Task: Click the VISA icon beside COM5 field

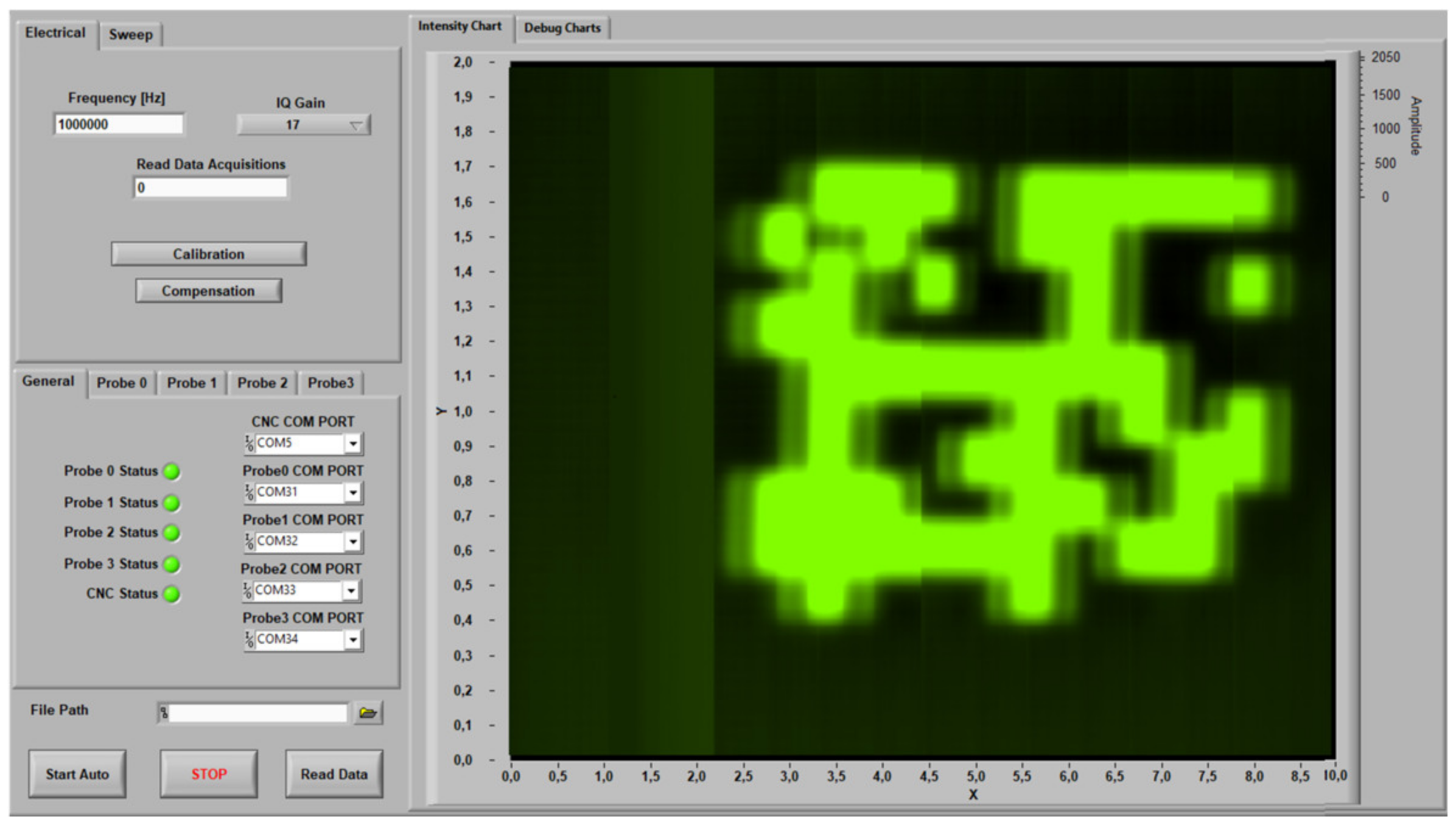Action: point(249,444)
